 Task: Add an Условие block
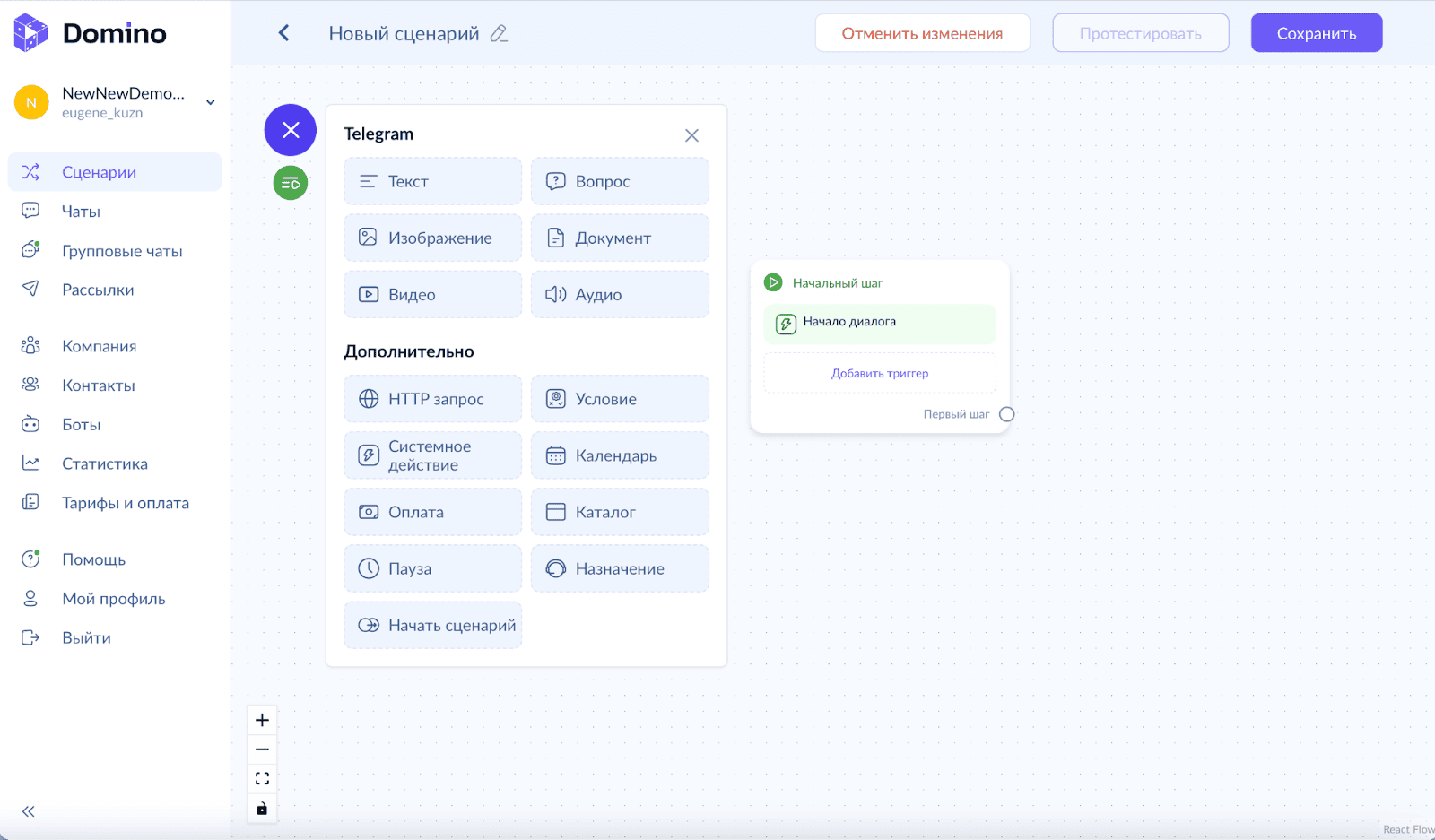[620, 399]
